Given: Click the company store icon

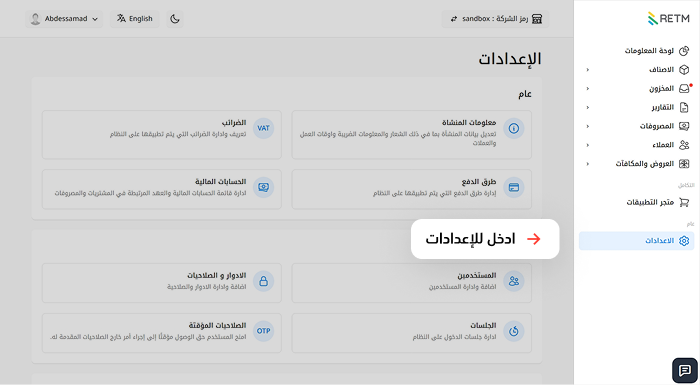Looking at the screenshot, I should [537, 19].
